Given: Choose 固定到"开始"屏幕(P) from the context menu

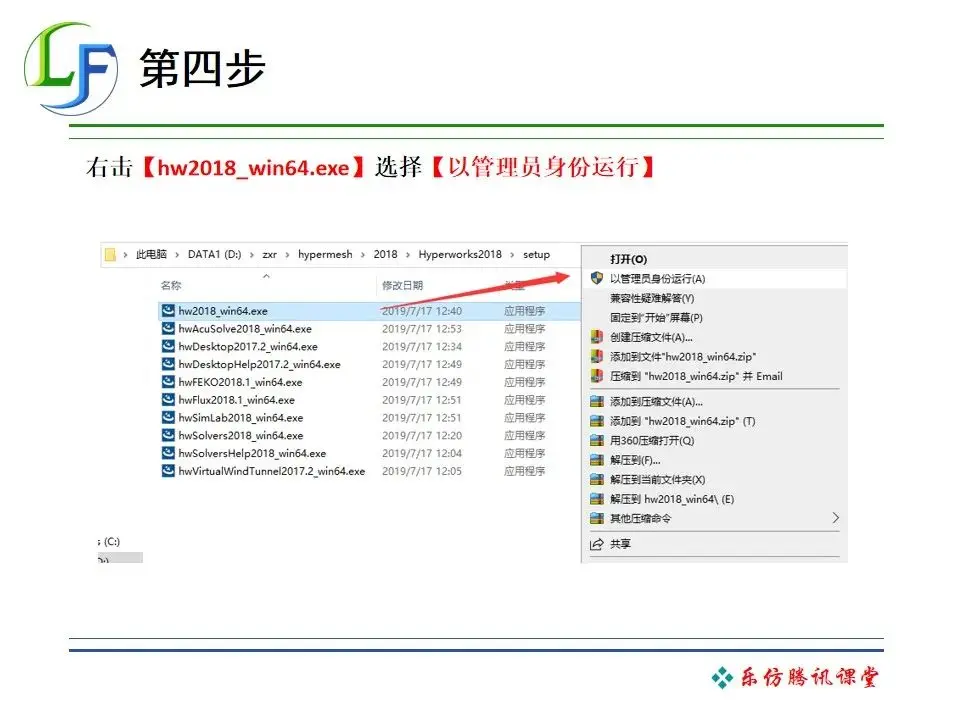Looking at the screenshot, I should click(x=656, y=318).
